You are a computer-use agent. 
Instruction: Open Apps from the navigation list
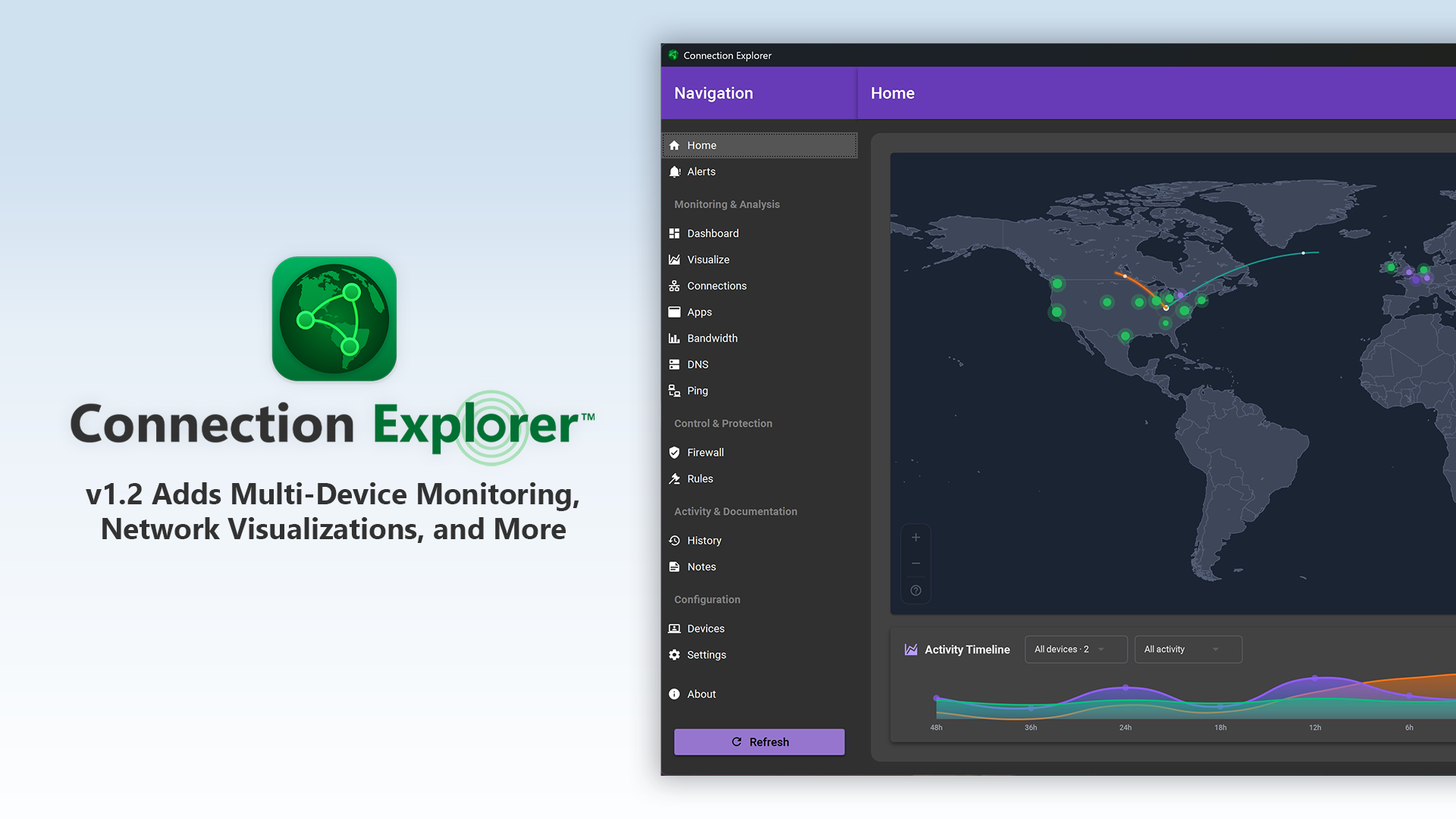coord(760,312)
